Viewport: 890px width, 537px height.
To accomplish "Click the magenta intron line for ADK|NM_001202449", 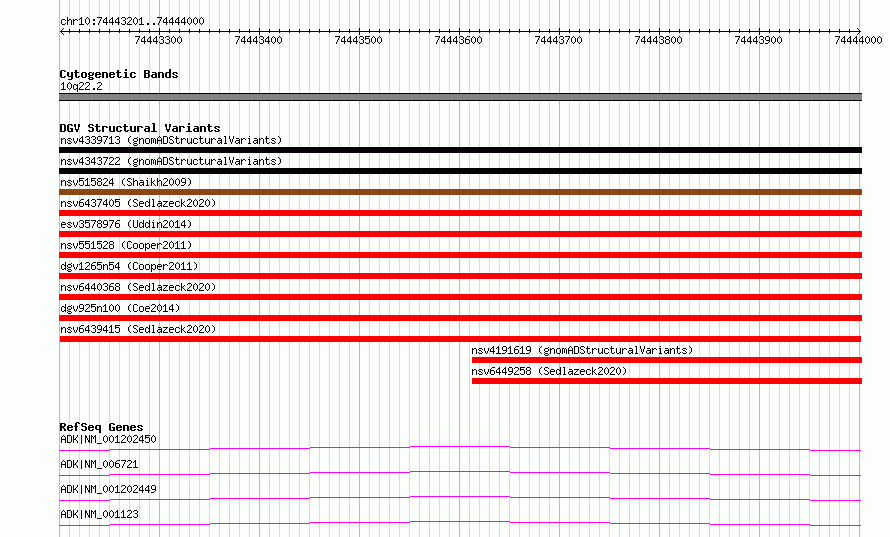I will [x=460, y=498].
